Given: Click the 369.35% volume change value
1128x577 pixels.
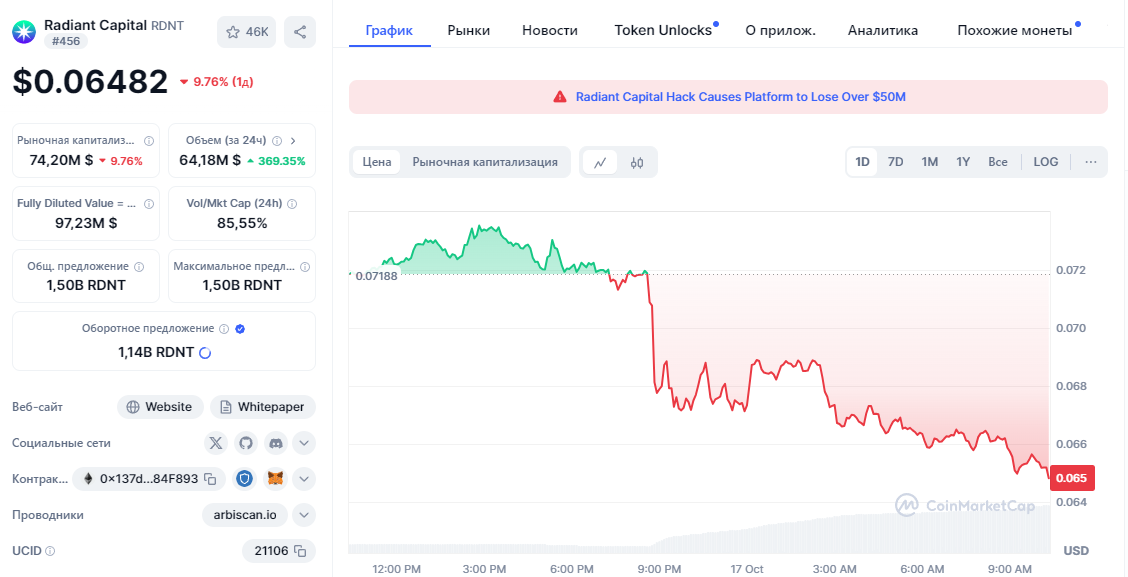Looking at the screenshot, I should (x=276, y=161).
